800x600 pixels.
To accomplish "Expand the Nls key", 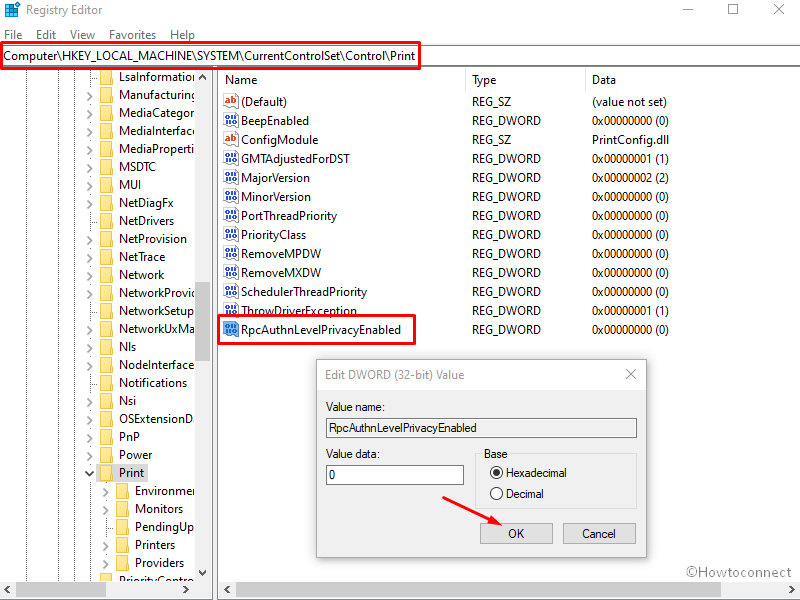I will 89,347.
